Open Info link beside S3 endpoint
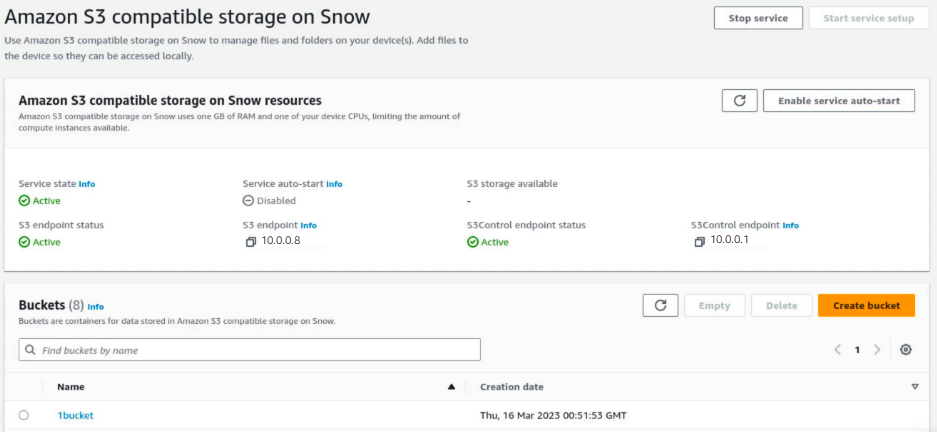The width and height of the screenshot is (937, 432). [308, 226]
